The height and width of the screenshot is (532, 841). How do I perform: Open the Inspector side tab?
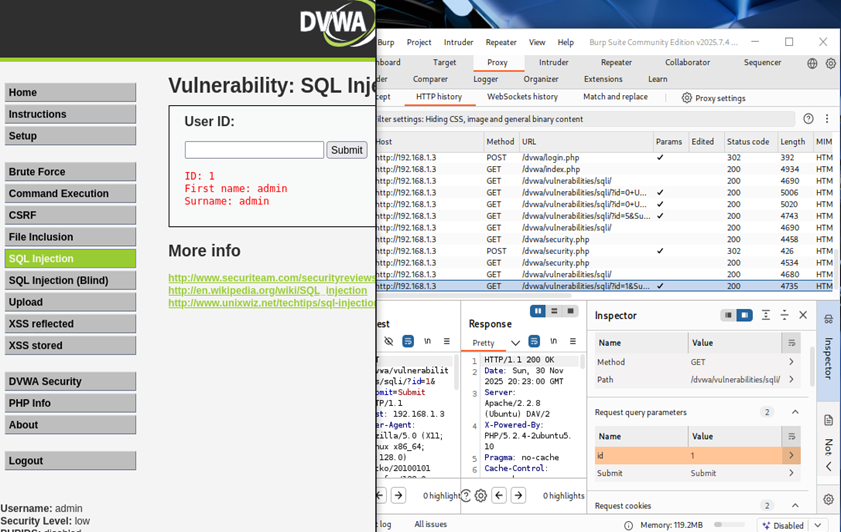click(x=828, y=350)
